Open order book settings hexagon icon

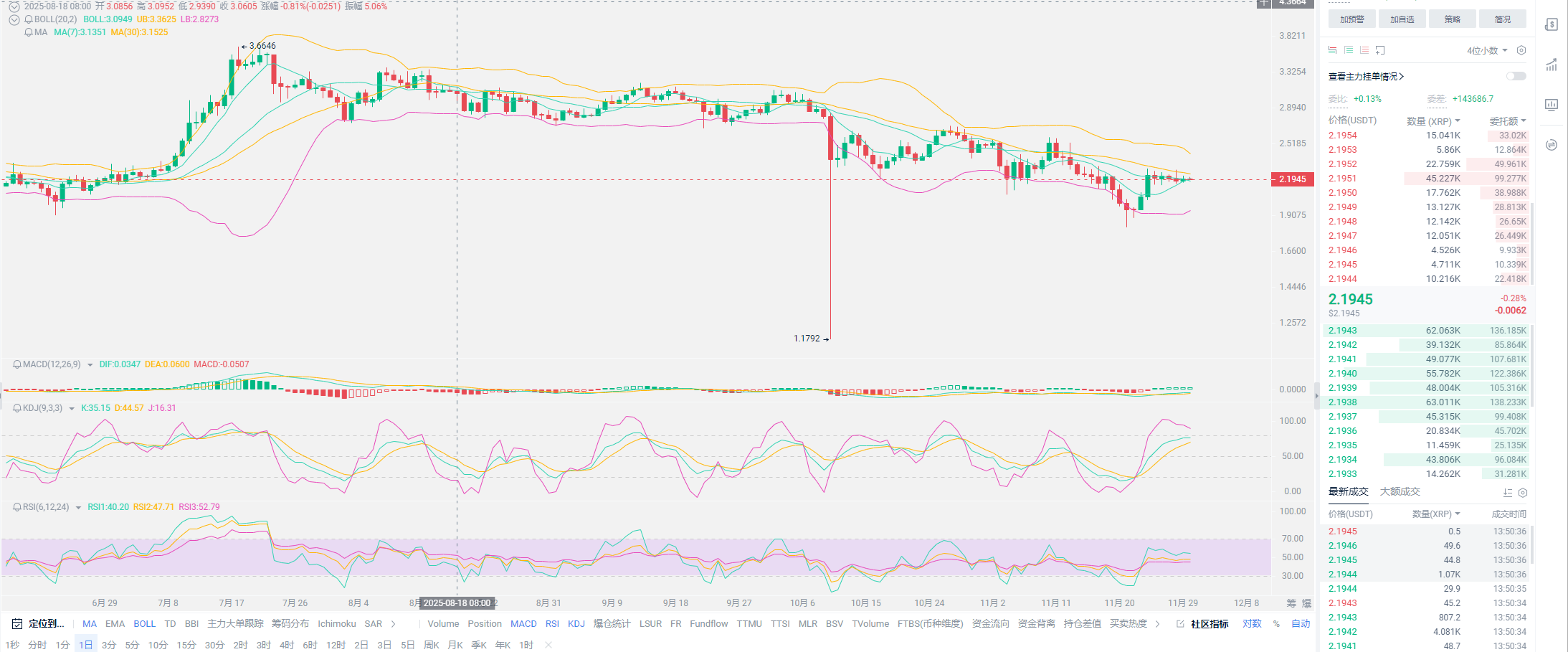(1521, 50)
